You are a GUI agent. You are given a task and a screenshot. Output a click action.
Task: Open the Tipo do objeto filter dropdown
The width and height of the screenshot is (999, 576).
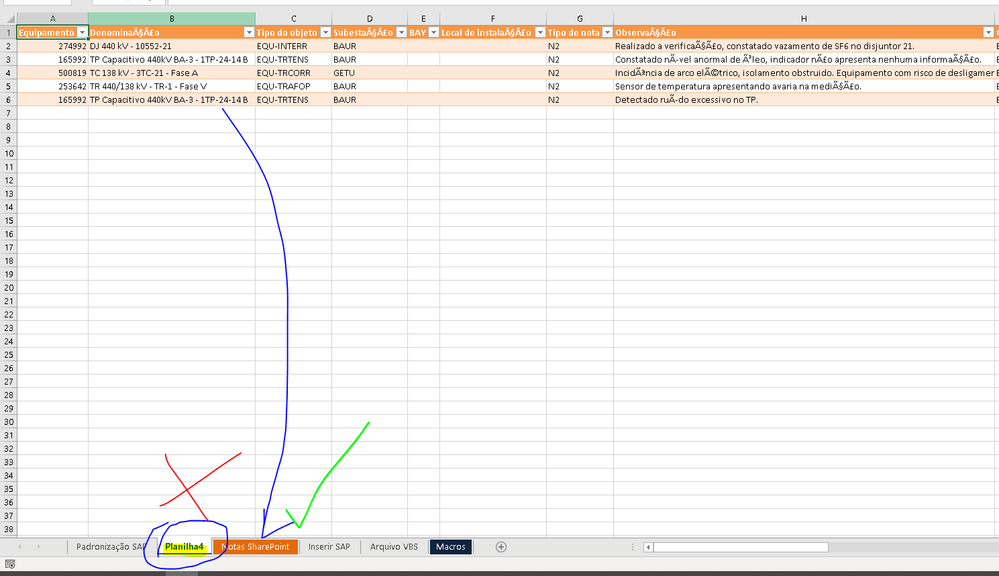[x=325, y=32]
